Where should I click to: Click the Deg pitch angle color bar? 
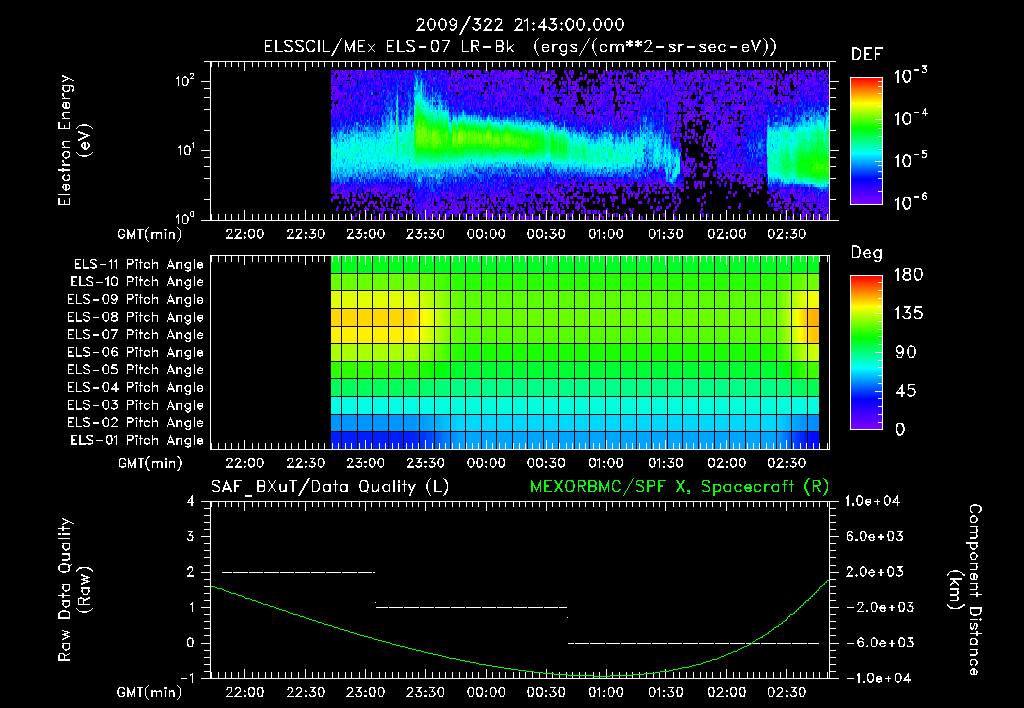(x=866, y=352)
